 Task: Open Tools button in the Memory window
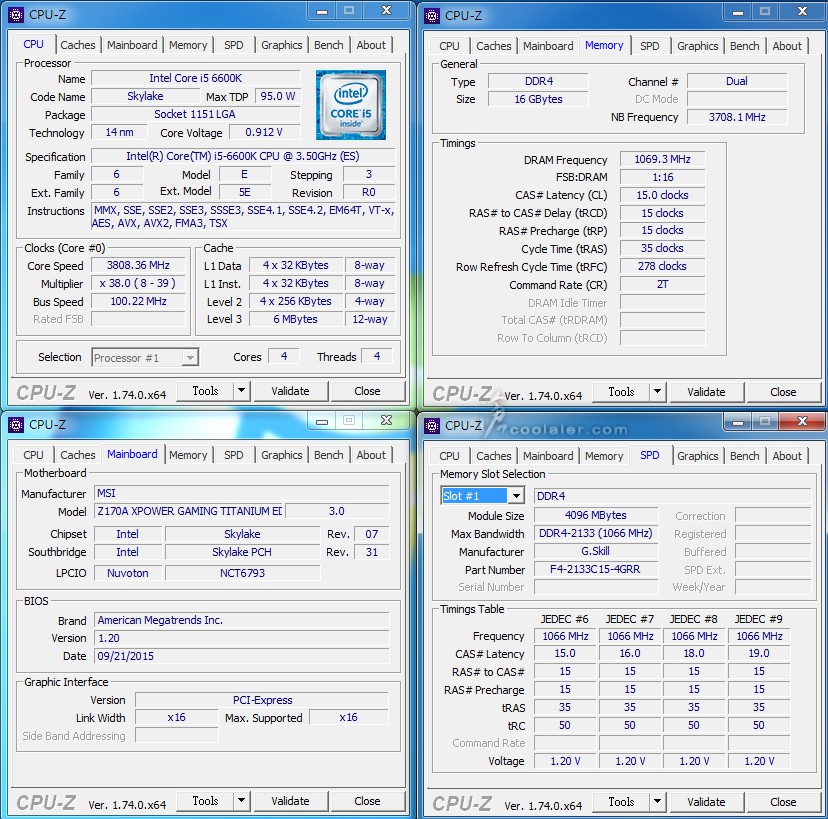coord(622,392)
